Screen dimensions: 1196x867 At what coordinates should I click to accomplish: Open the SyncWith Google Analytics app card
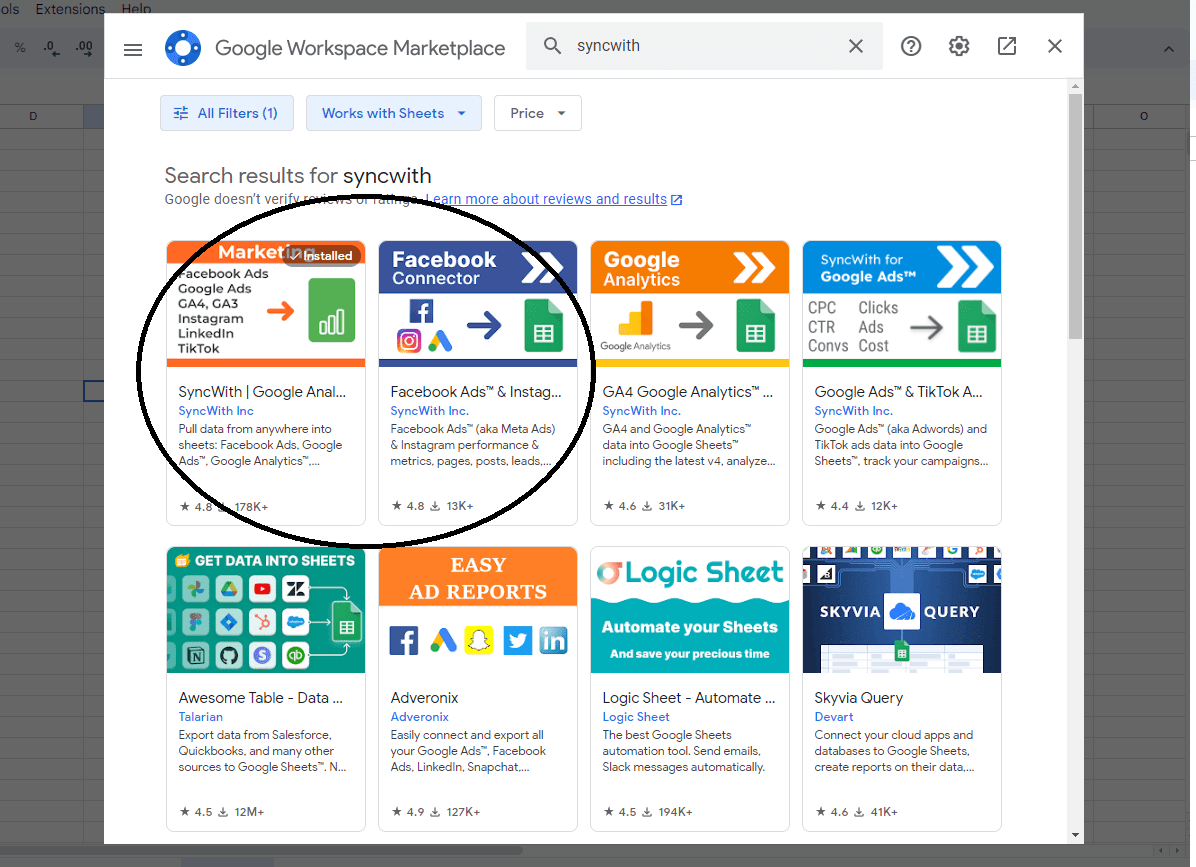[265, 392]
